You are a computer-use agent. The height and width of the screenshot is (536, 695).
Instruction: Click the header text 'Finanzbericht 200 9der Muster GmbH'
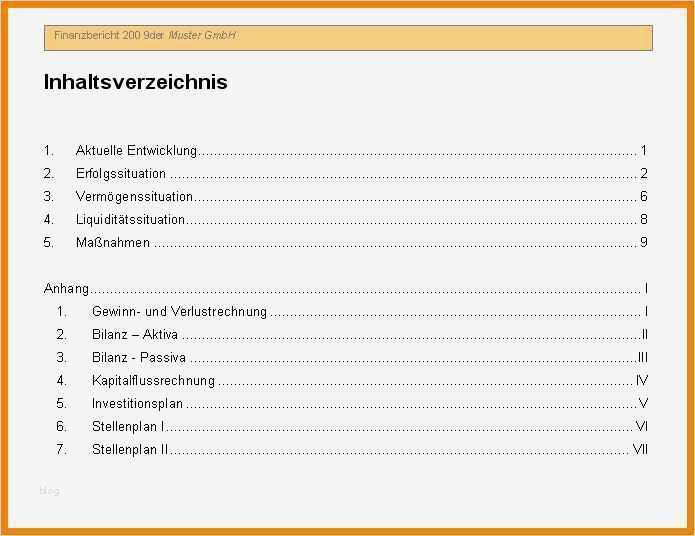[145, 35]
